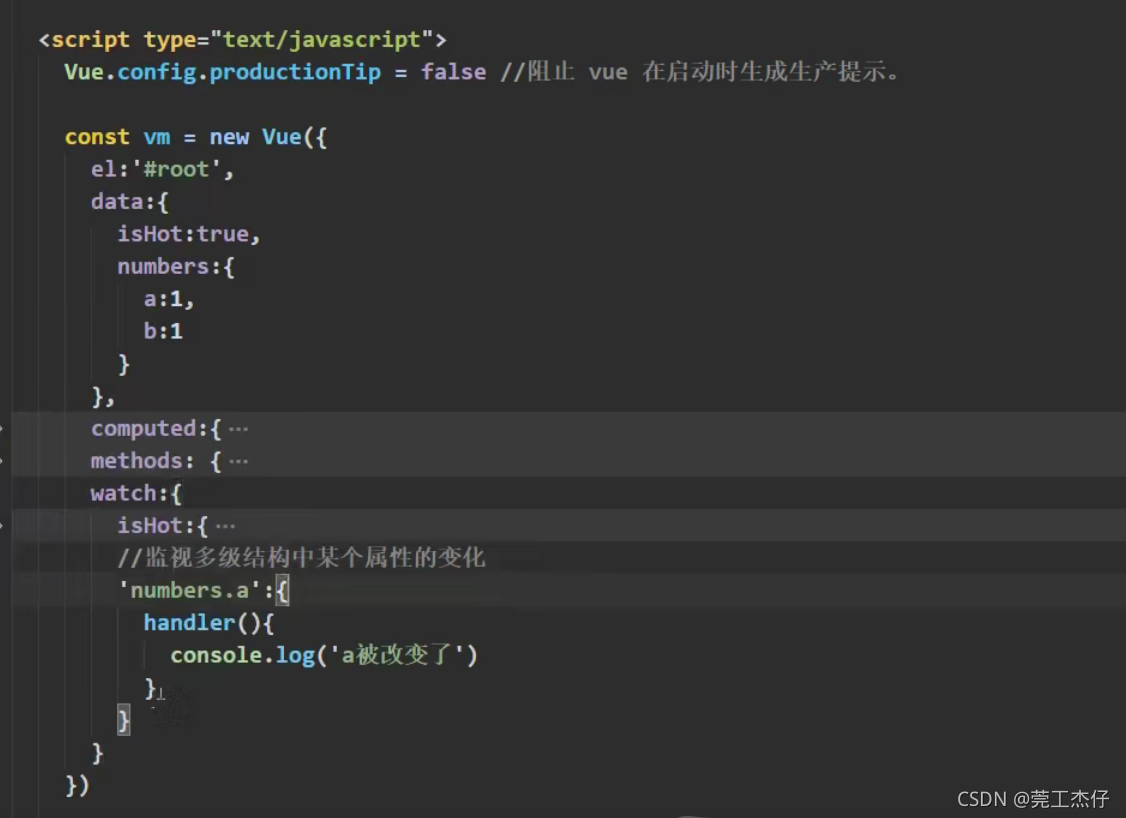Click the "methods" property name
Image resolution: width=1126 pixels, height=818 pixels.
point(136,461)
